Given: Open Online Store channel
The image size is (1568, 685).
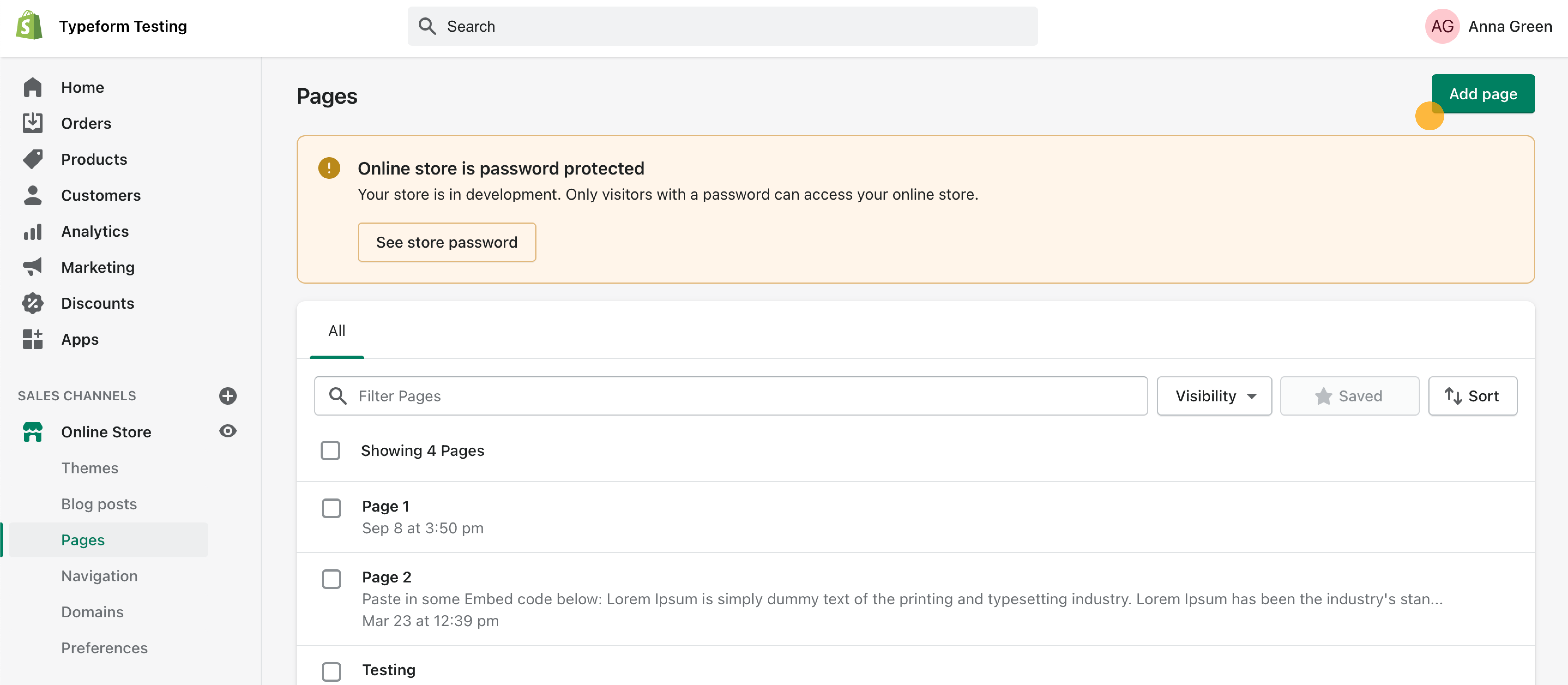Looking at the screenshot, I should click(x=106, y=432).
